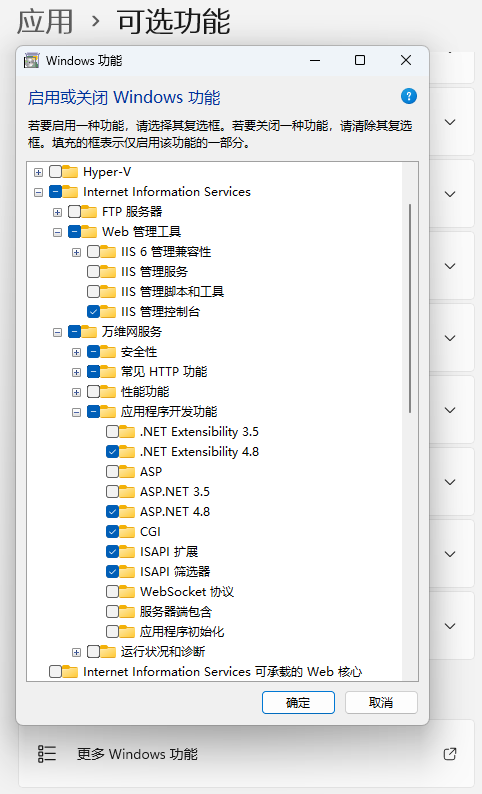The height and width of the screenshot is (794, 482).
Task: Click the feature list vertical scrollbar thumb
Action: click(x=410, y=308)
